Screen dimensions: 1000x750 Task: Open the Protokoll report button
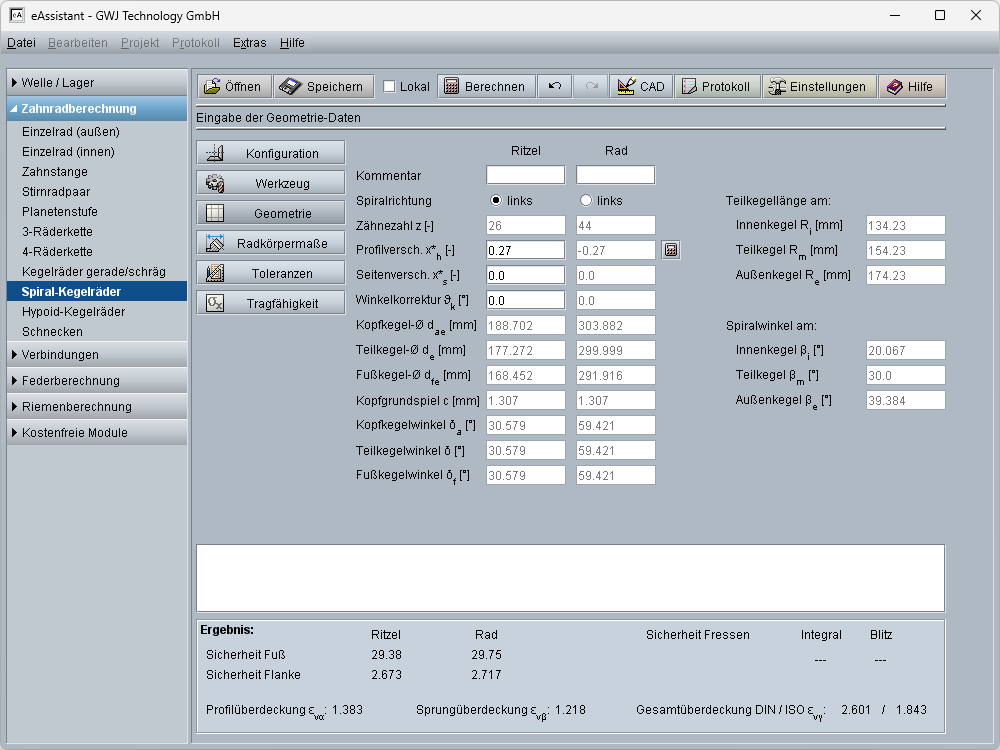[716, 87]
